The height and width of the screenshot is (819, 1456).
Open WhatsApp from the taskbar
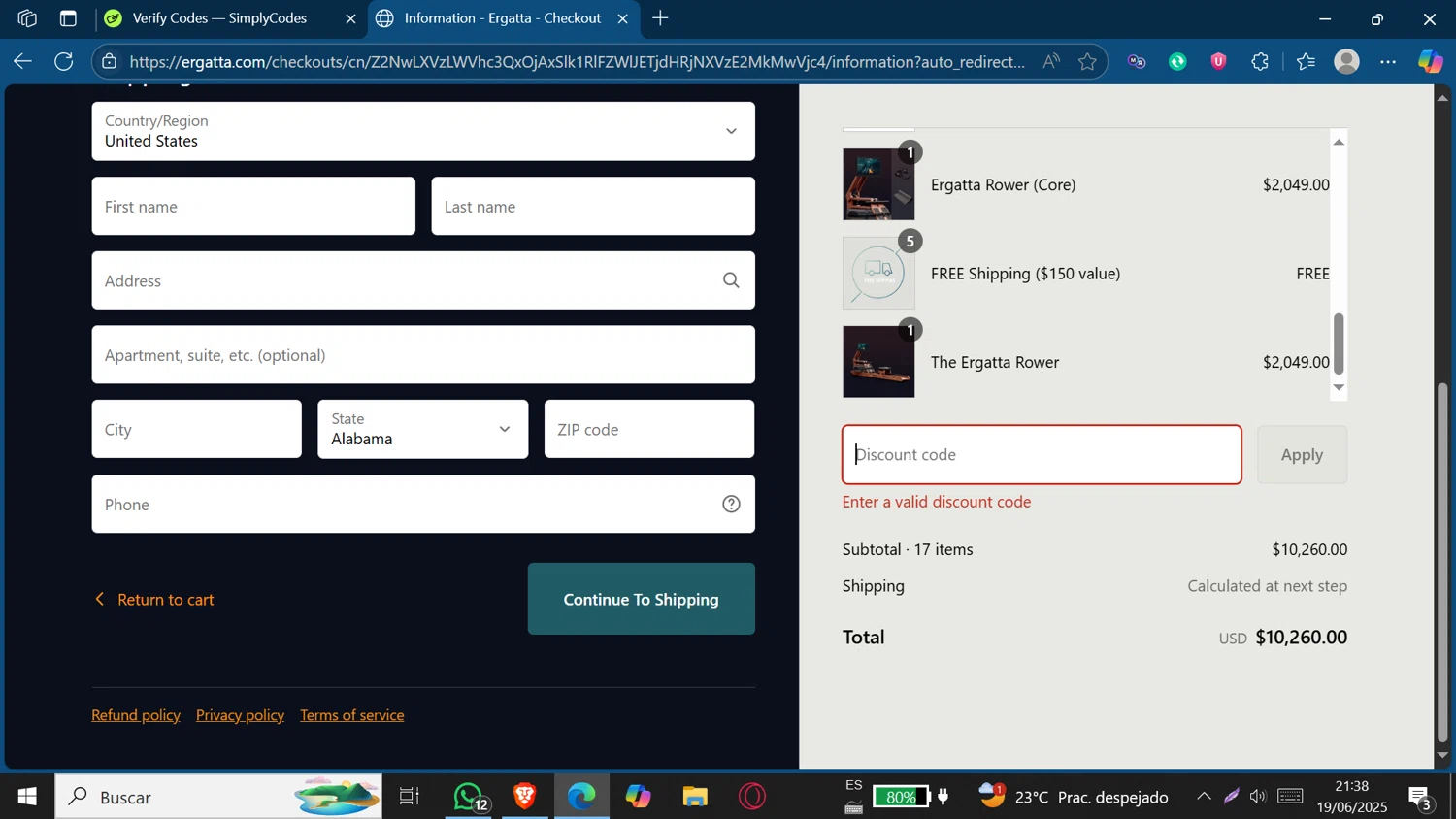pos(470,797)
